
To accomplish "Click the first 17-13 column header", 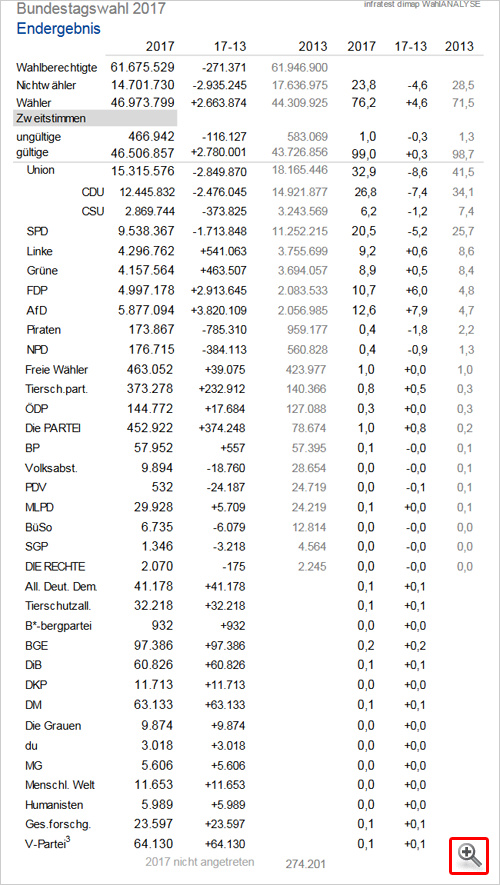I will click(x=230, y=46).
